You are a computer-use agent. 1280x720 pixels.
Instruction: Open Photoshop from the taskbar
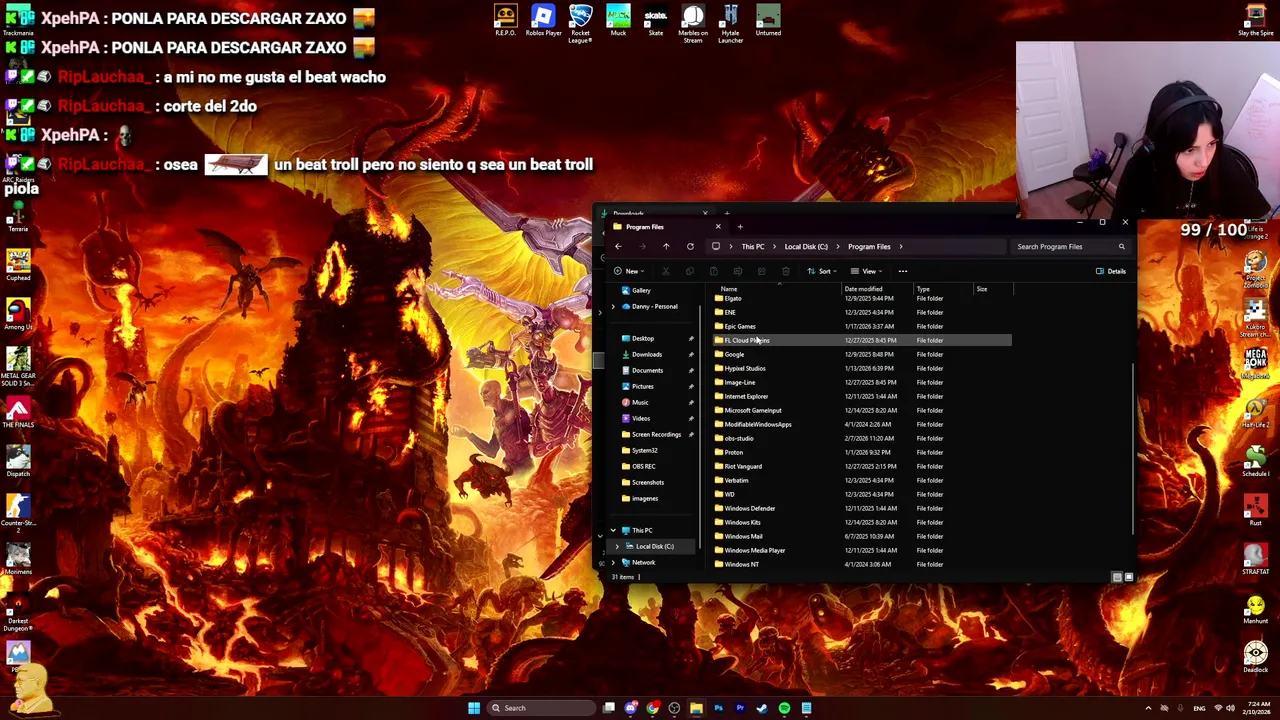(x=718, y=708)
